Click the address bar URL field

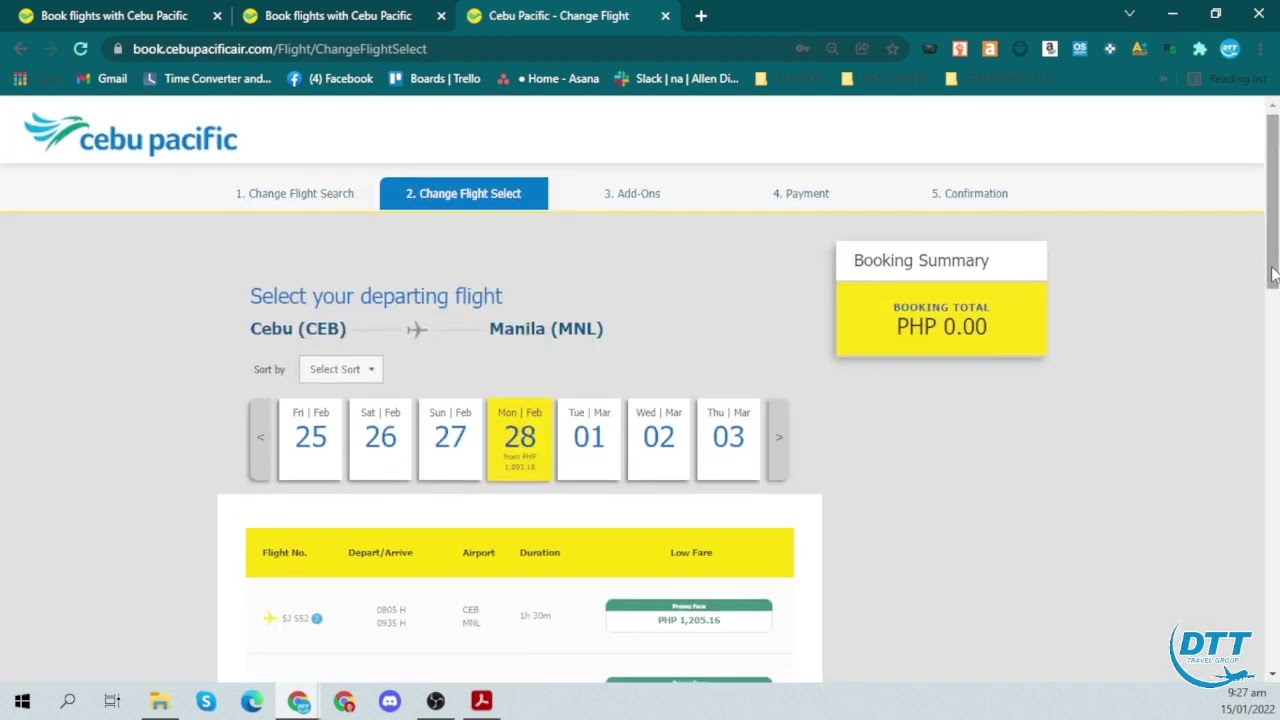450,48
